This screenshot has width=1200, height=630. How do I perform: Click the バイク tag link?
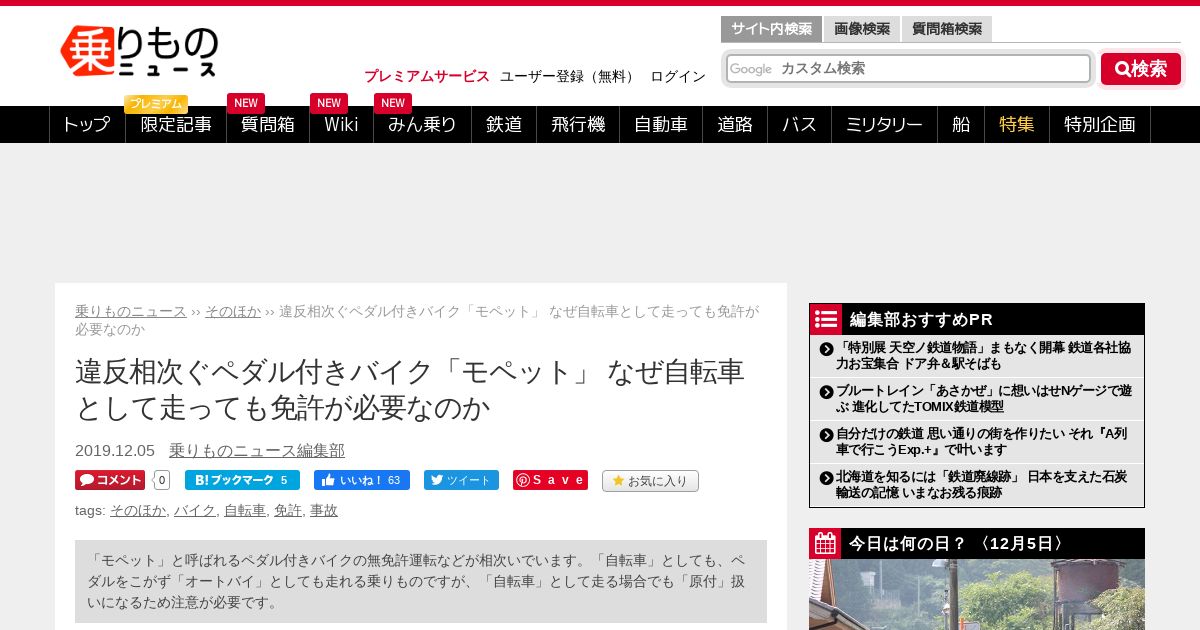(195, 511)
